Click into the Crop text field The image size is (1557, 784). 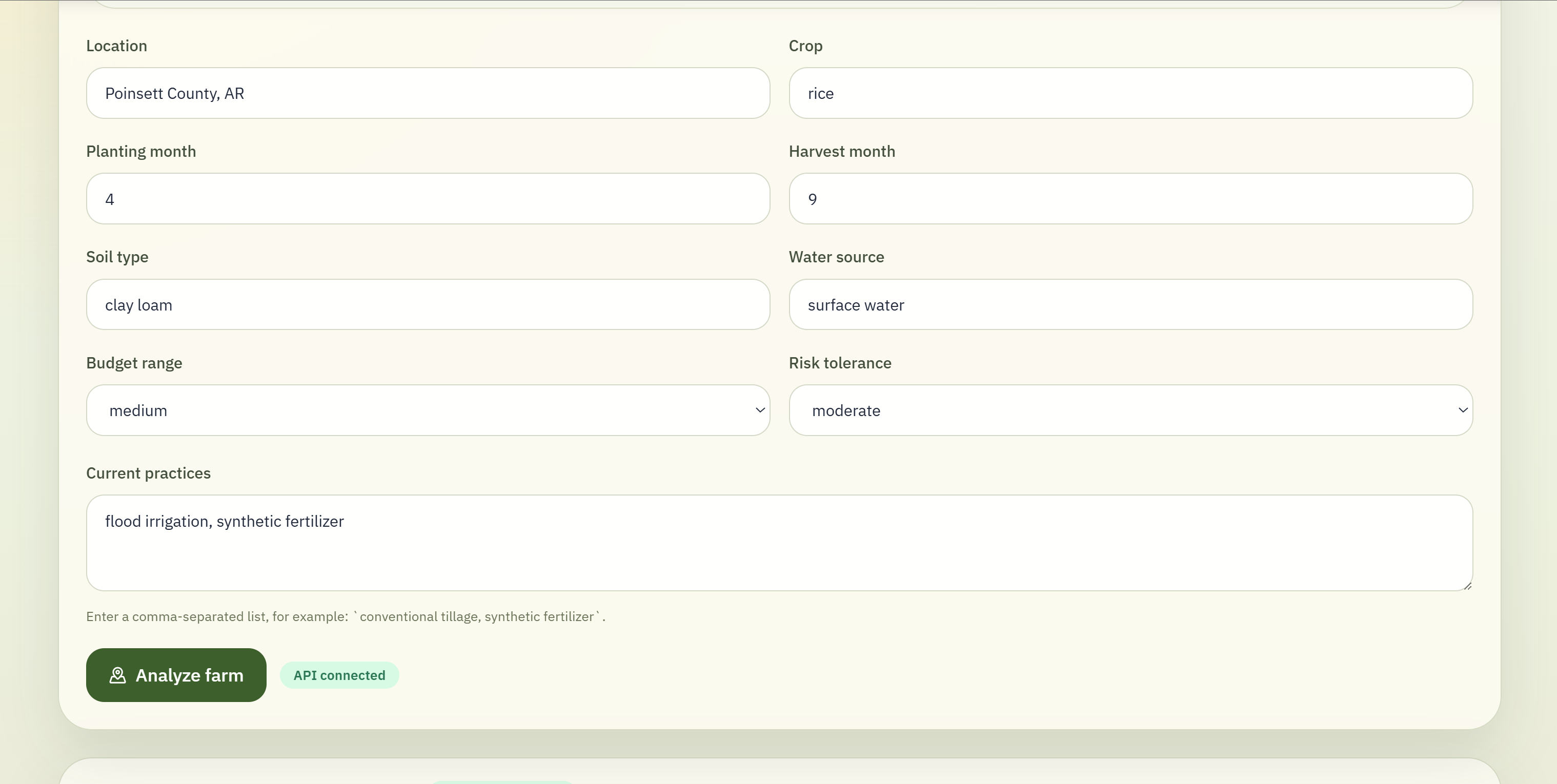(x=1130, y=93)
